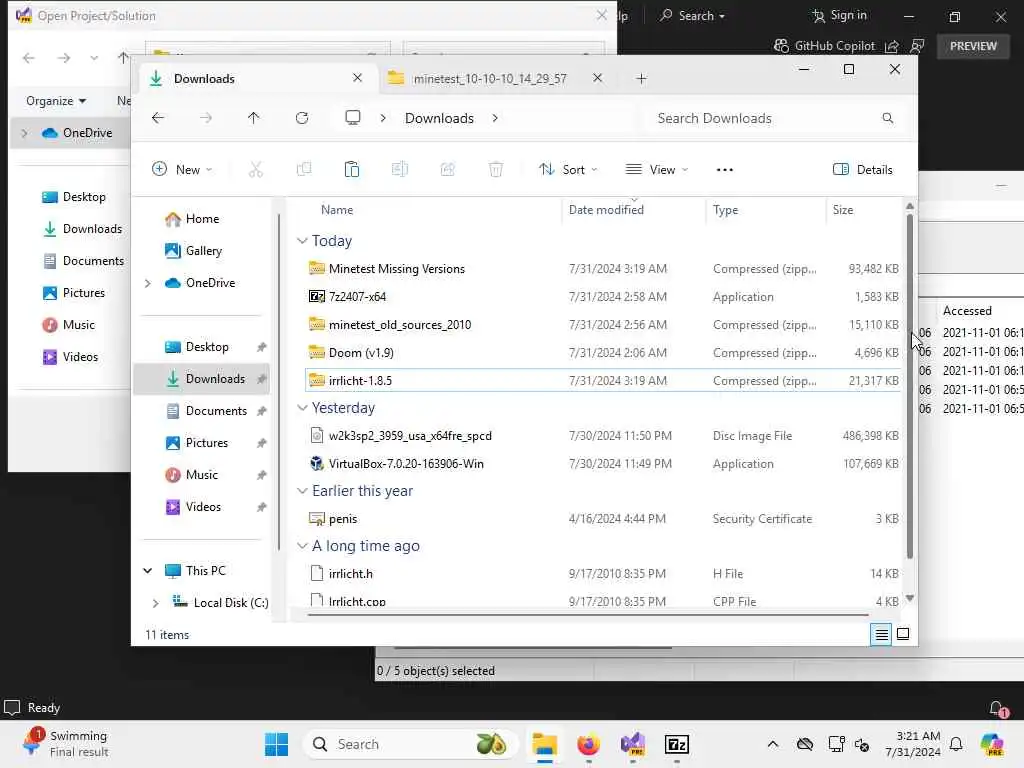1024x768 pixels.
Task: Click the Share icon in Explorer toolbar
Action: (447, 170)
